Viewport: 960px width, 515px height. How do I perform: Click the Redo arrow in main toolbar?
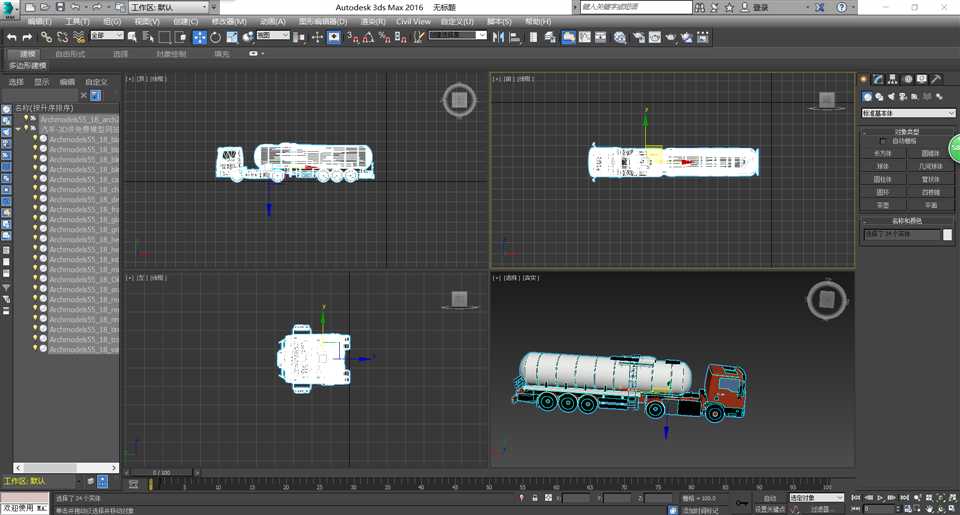[x=27, y=37]
